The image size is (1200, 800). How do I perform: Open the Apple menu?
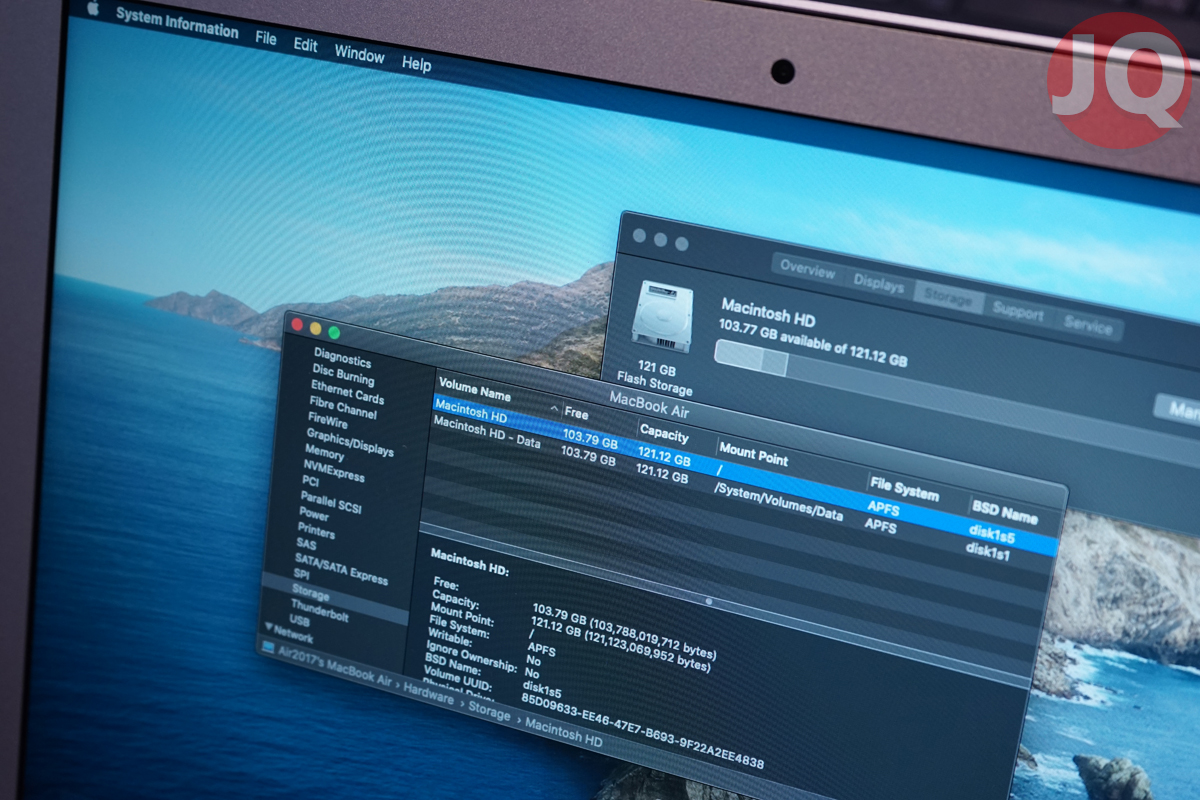point(94,7)
